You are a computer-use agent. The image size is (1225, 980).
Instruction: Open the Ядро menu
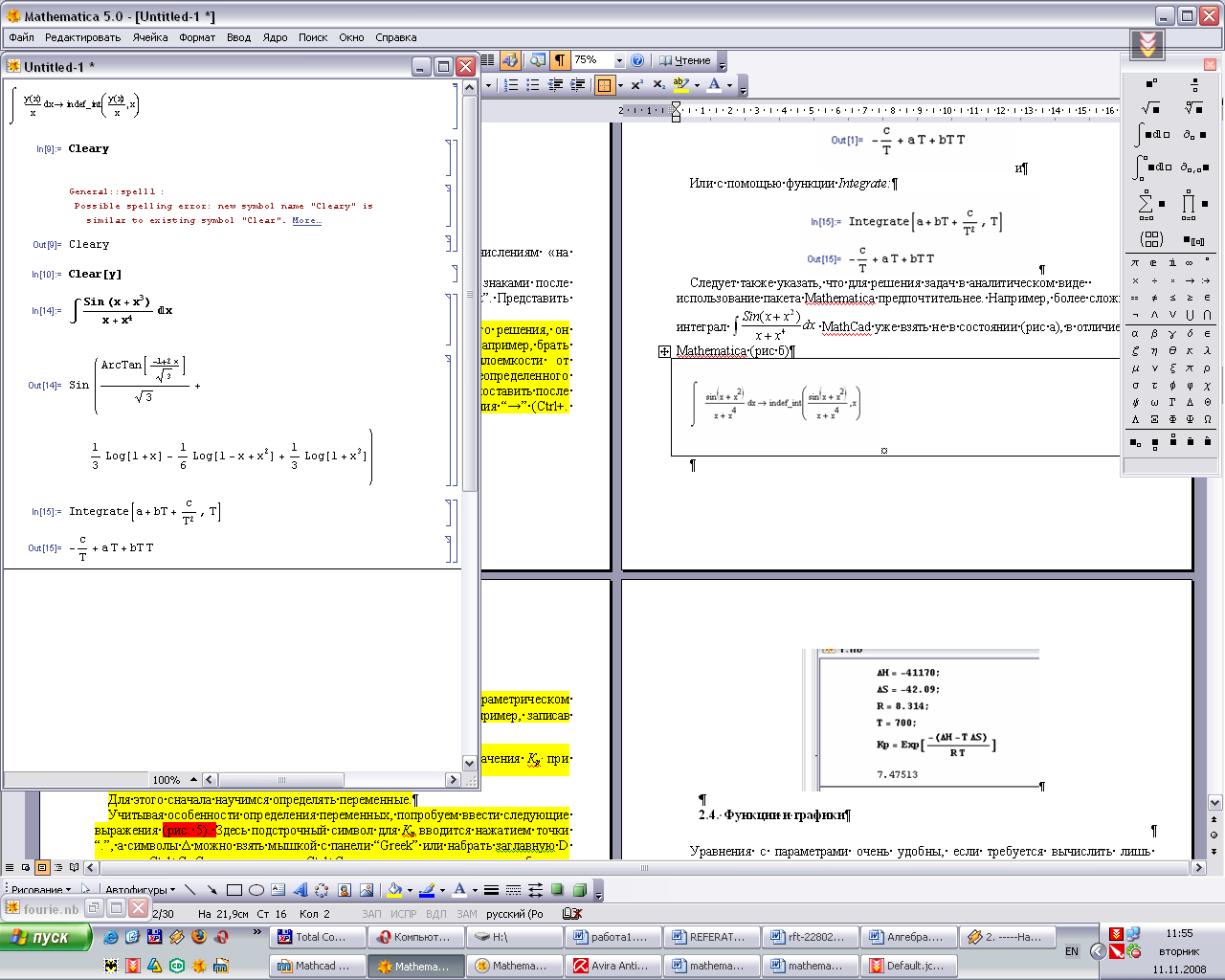point(275,37)
